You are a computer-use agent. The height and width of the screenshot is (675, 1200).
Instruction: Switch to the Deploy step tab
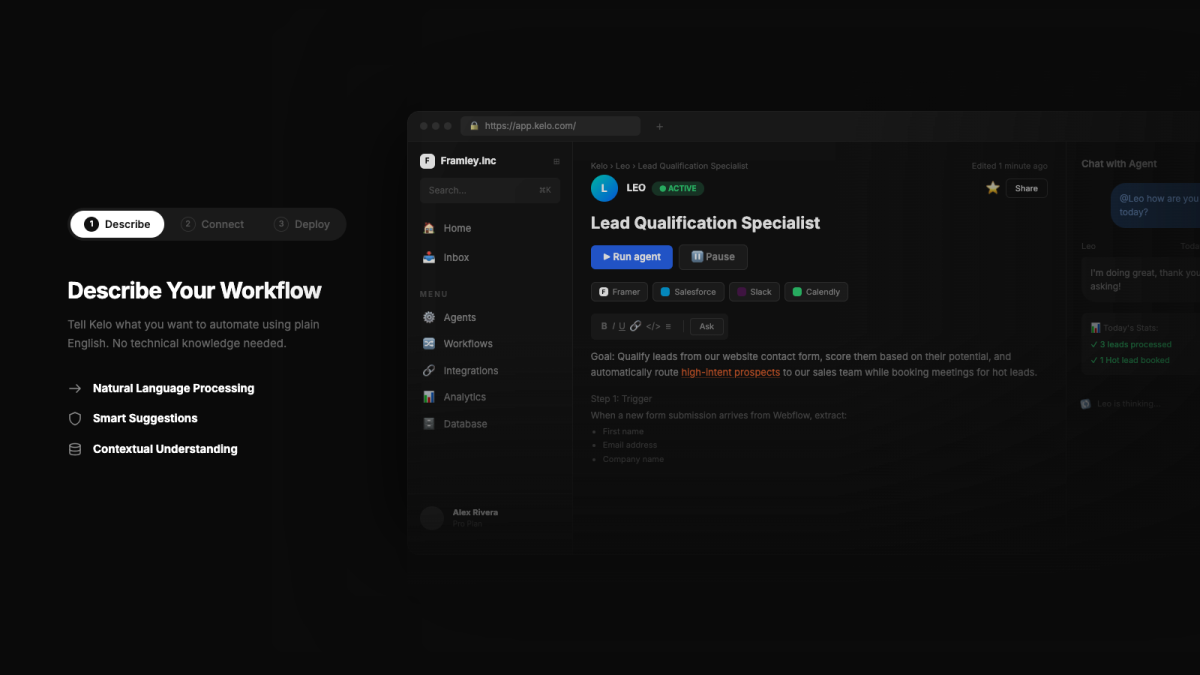(x=302, y=224)
